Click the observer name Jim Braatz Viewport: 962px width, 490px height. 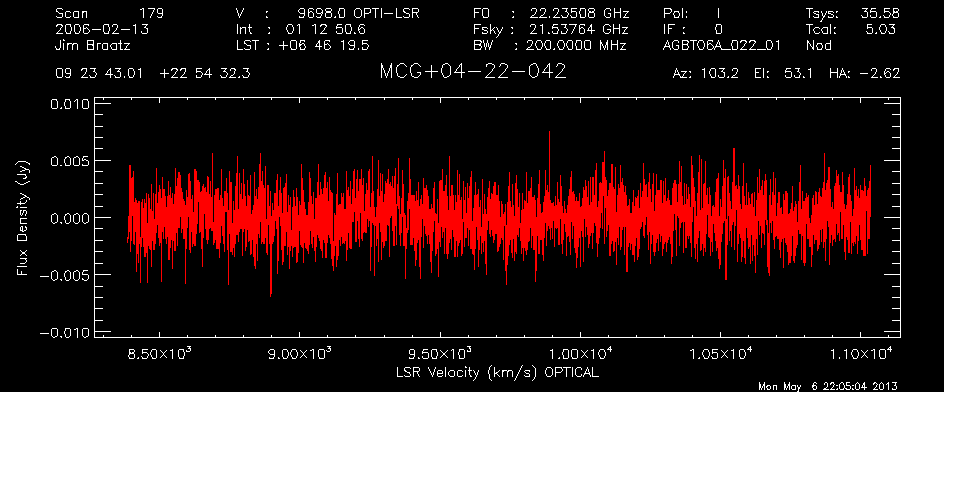[x=93, y=45]
